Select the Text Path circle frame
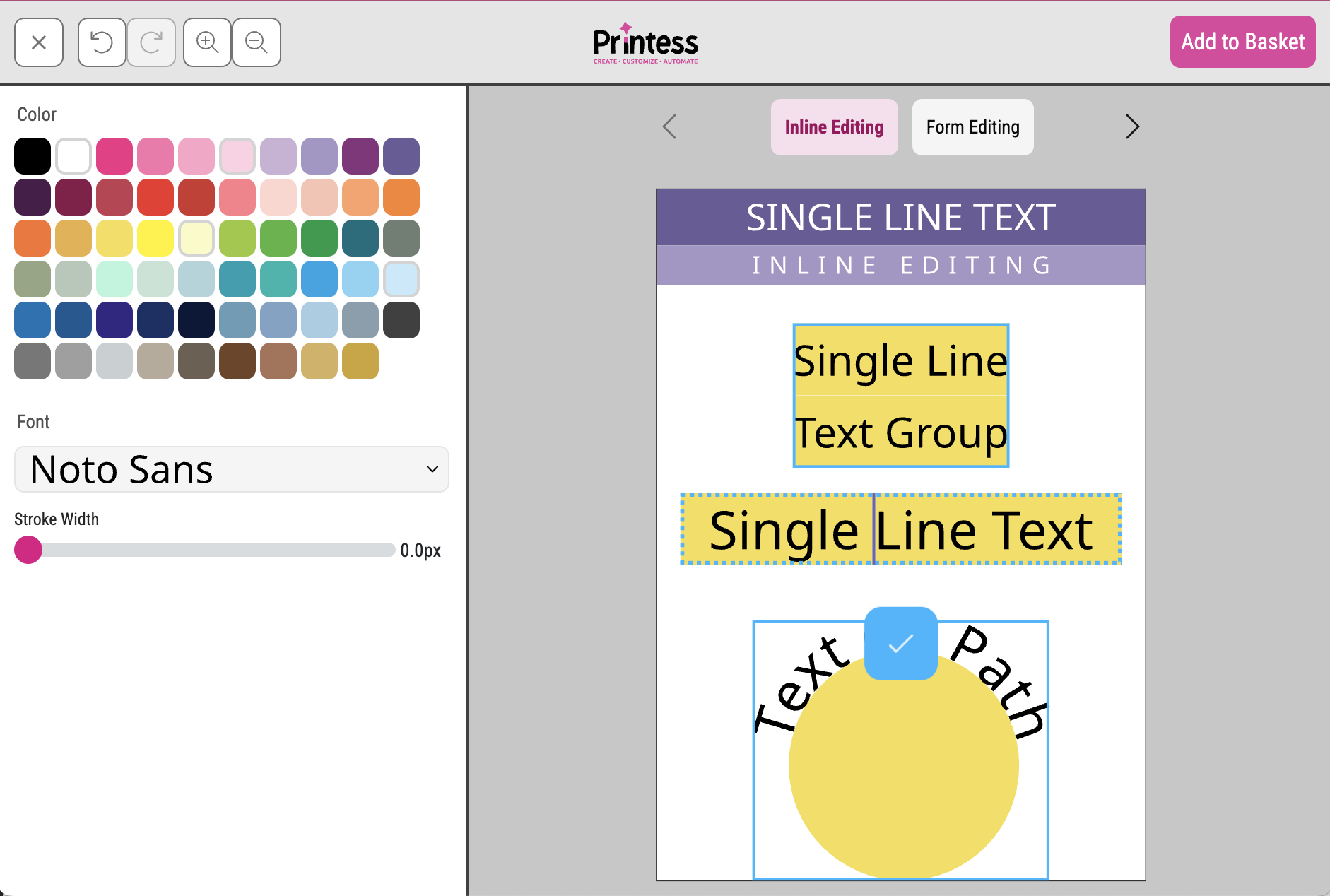 click(x=901, y=750)
